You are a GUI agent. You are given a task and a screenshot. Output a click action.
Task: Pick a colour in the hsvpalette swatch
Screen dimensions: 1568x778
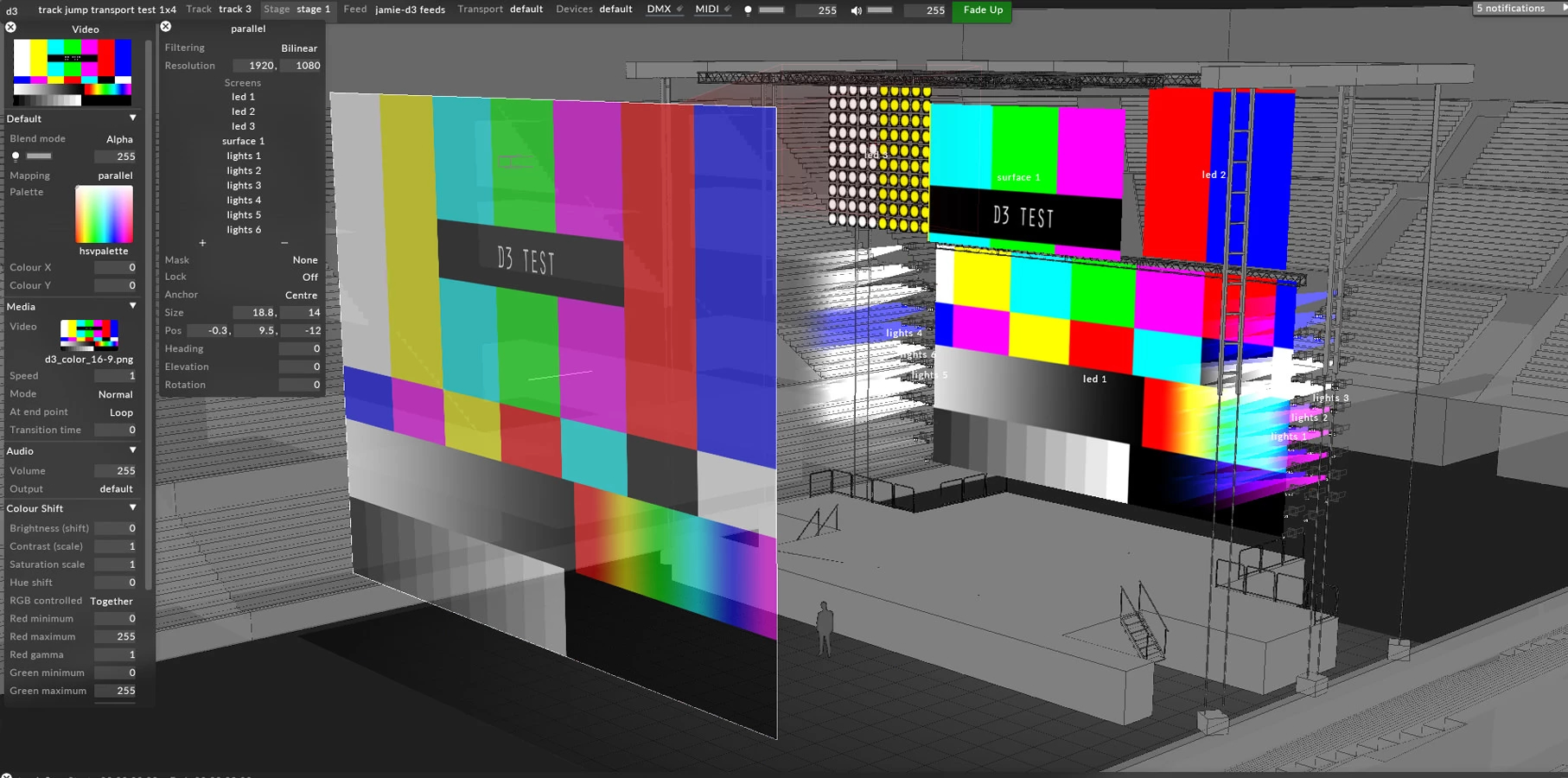point(104,214)
